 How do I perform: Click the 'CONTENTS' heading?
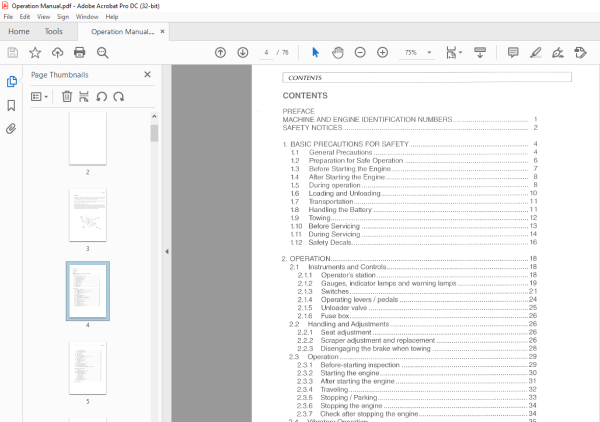(305, 96)
